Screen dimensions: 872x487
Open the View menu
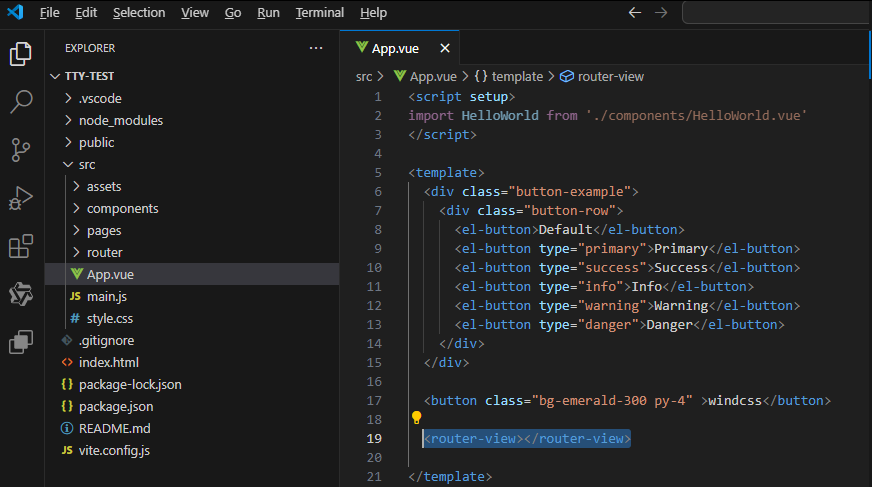195,12
